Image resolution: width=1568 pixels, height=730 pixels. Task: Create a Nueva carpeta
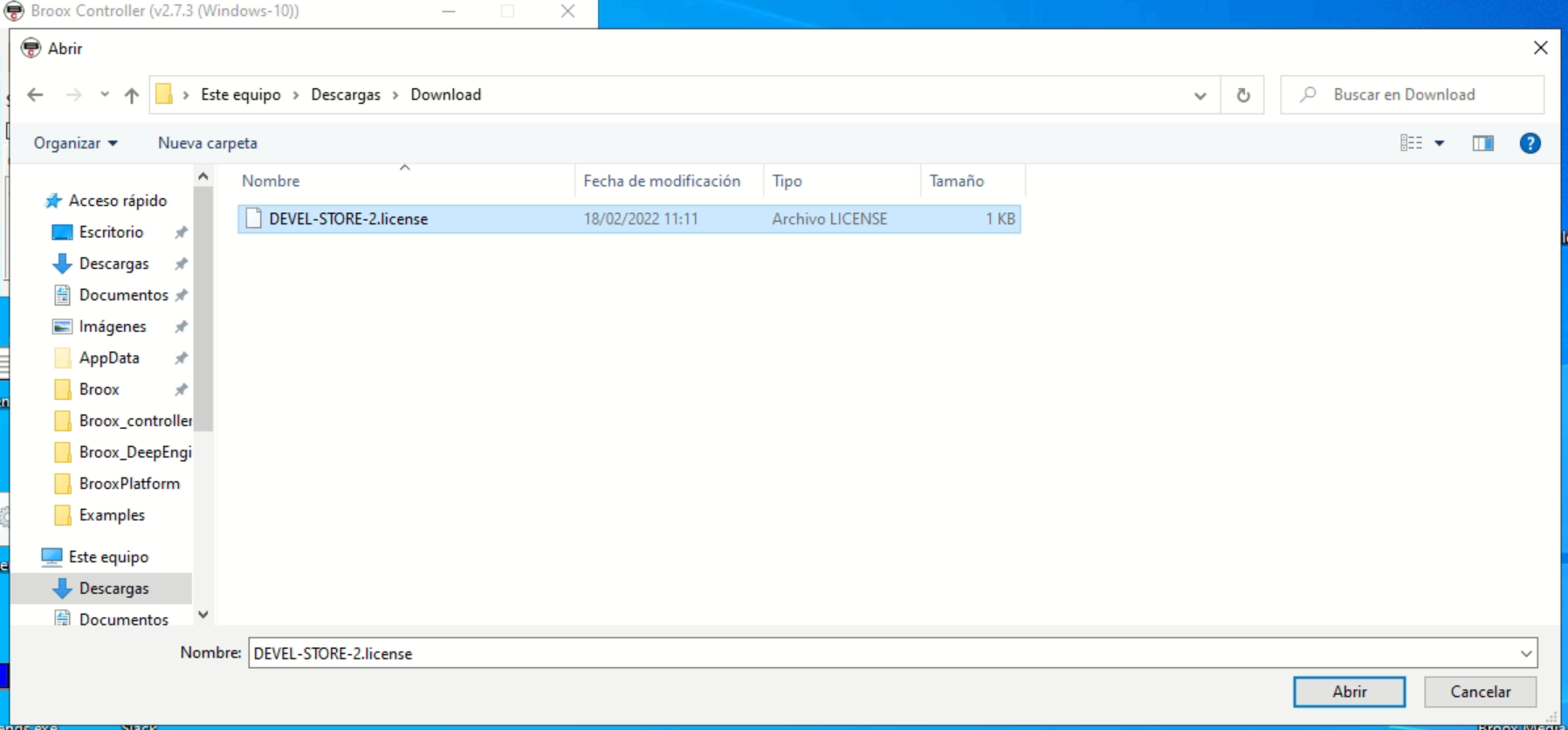(x=208, y=143)
